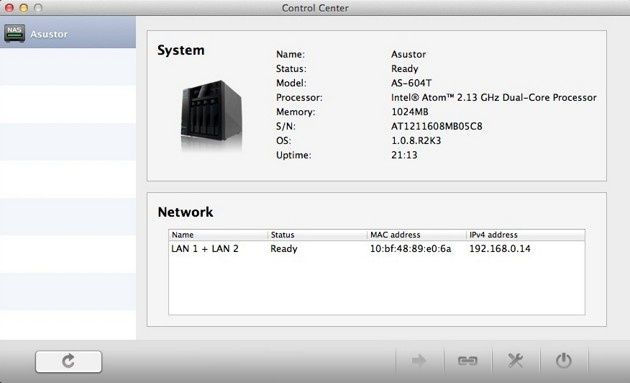
Task: Click the memory value 1024MB
Action: click(409, 112)
